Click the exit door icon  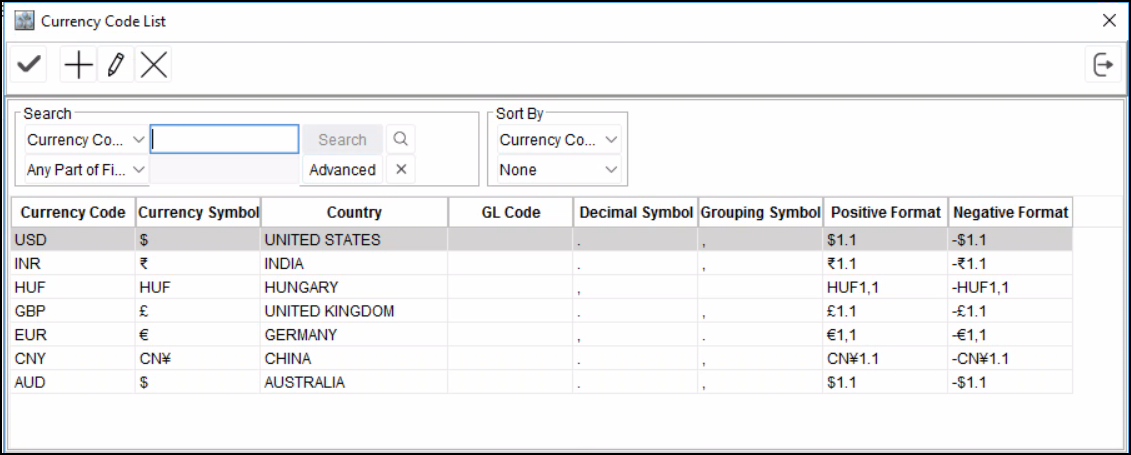pos(1102,66)
